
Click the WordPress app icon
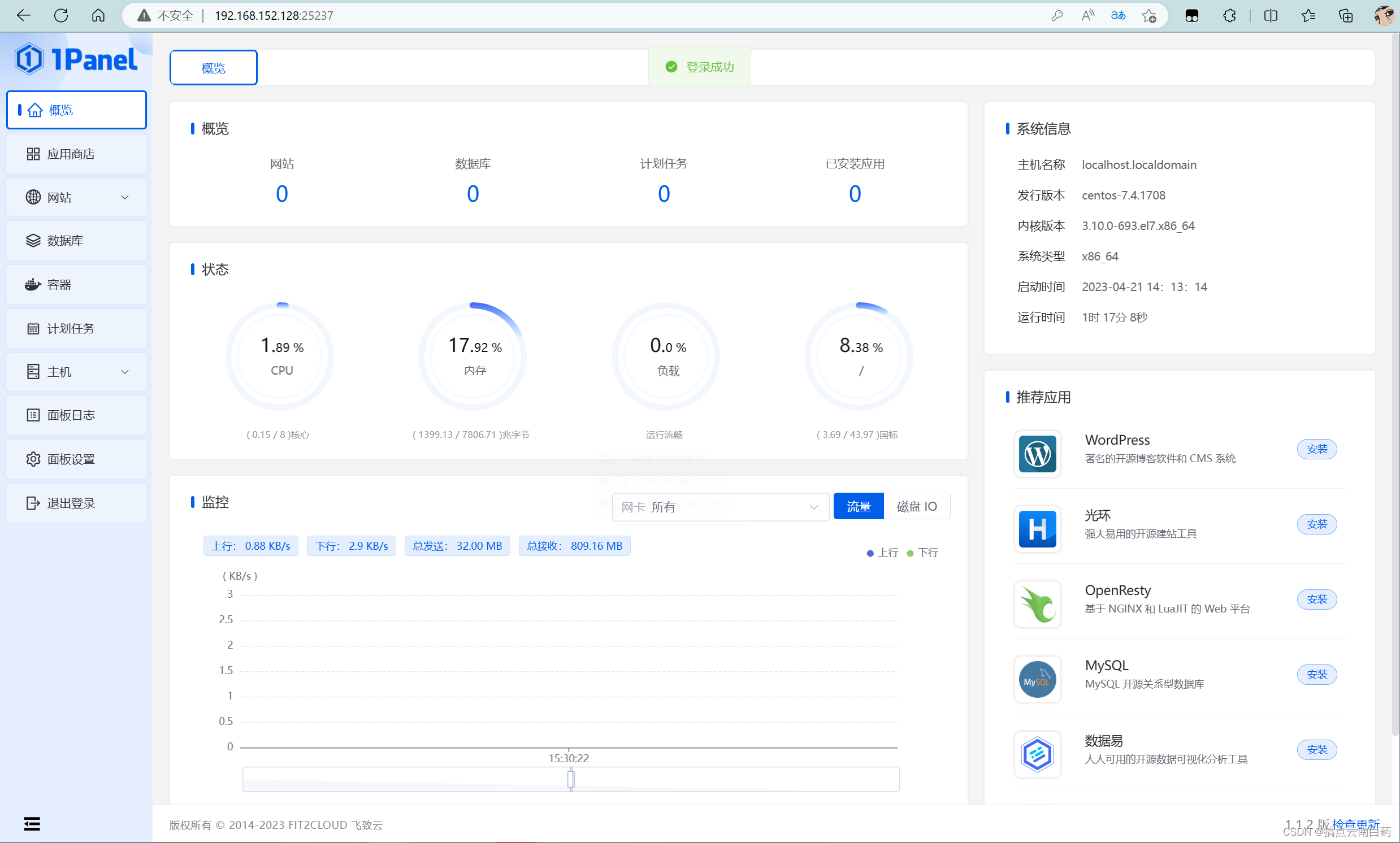(1037, 454)
